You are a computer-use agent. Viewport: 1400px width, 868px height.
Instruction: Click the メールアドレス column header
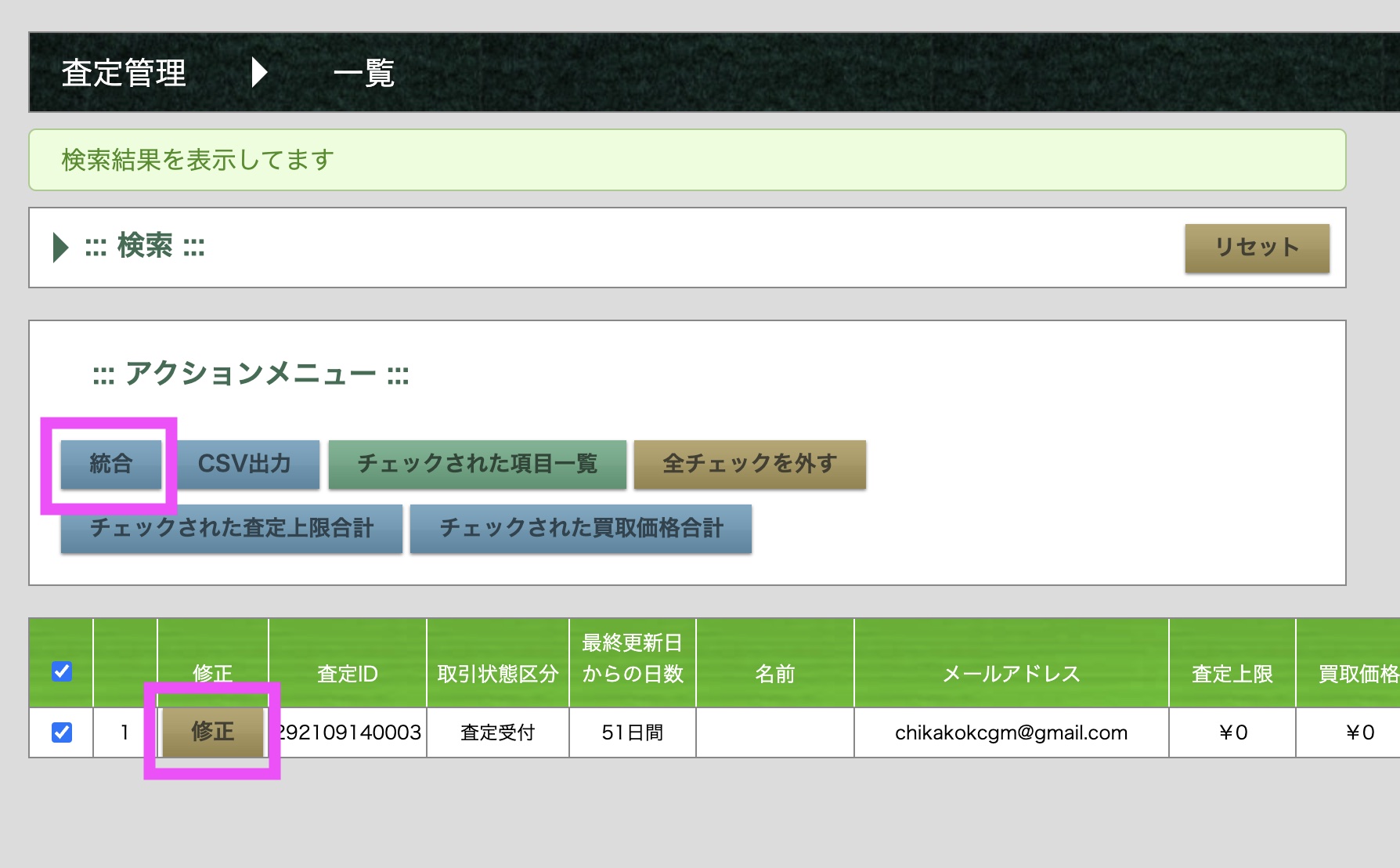click(1011, 673)
